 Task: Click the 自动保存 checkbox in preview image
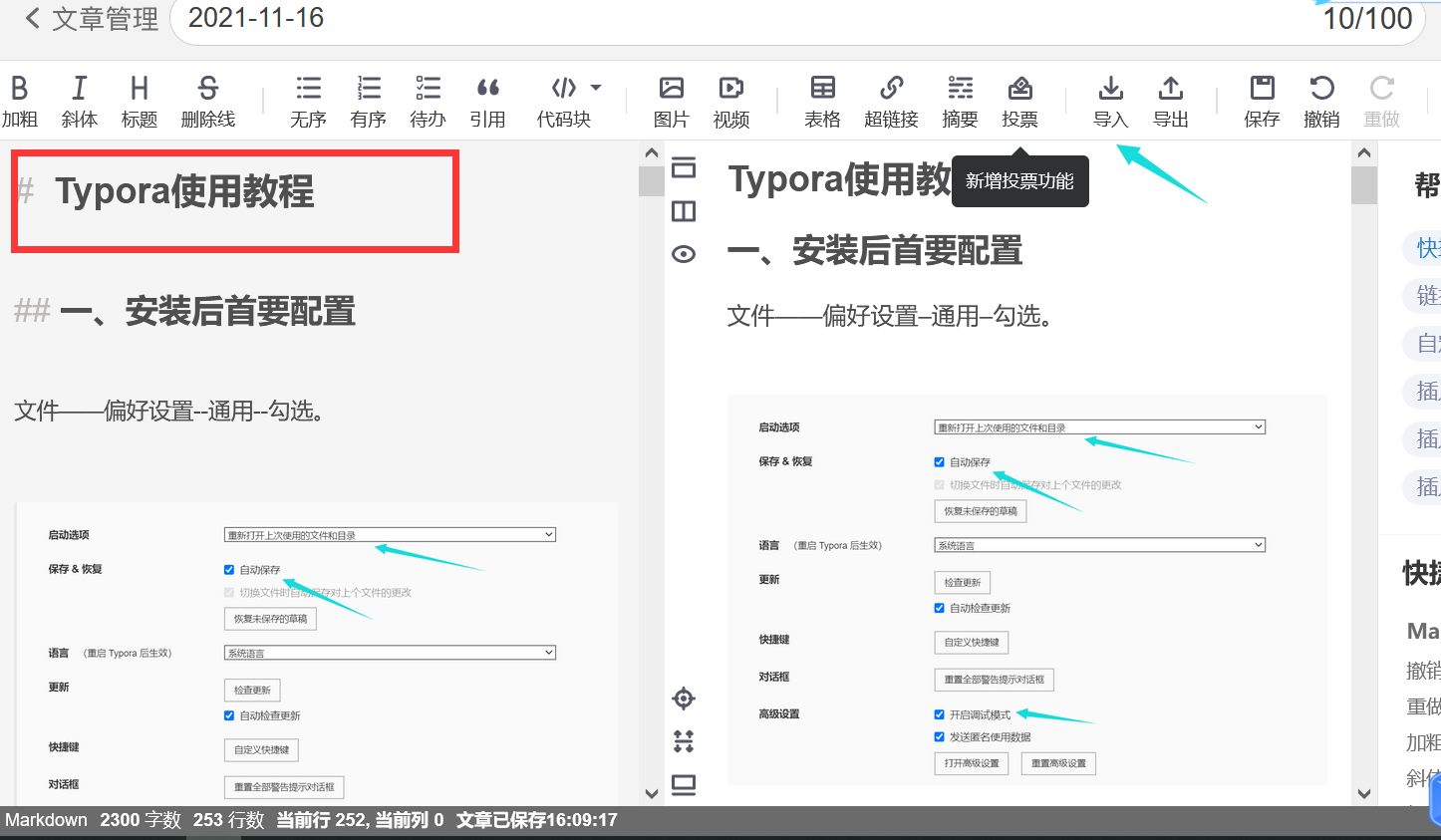click(x=939, y=462)
